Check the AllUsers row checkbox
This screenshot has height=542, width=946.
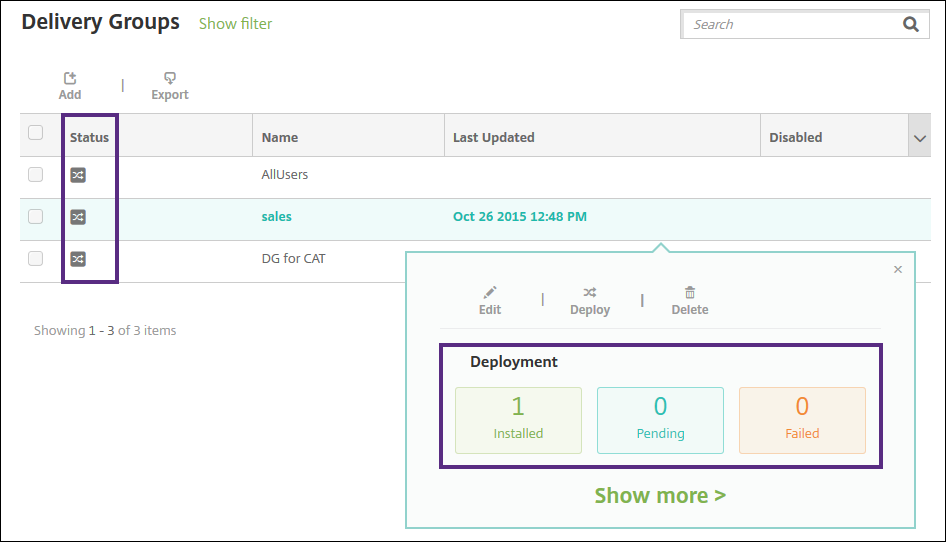click(x=36, y=174)
